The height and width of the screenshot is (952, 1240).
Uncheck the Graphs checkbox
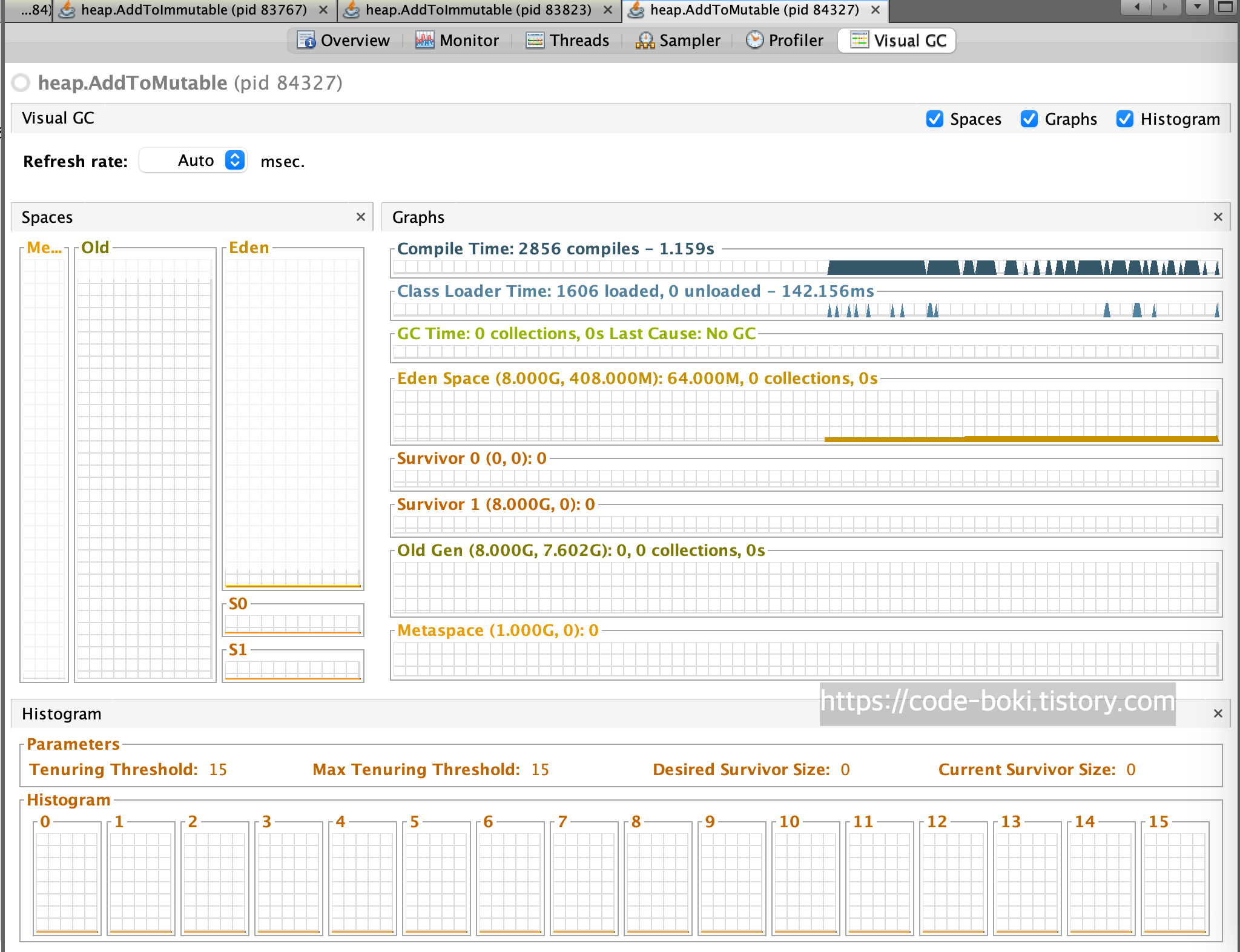tap(1029, 119)
